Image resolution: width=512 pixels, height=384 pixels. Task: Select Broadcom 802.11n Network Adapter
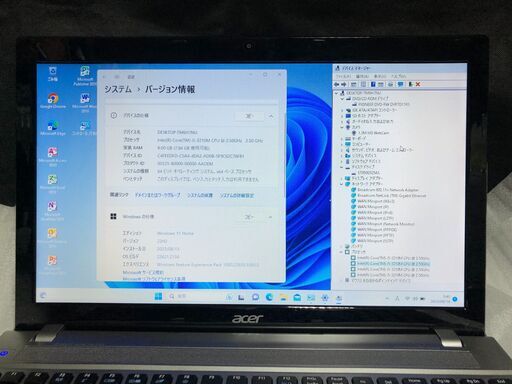tap(385, 190)
